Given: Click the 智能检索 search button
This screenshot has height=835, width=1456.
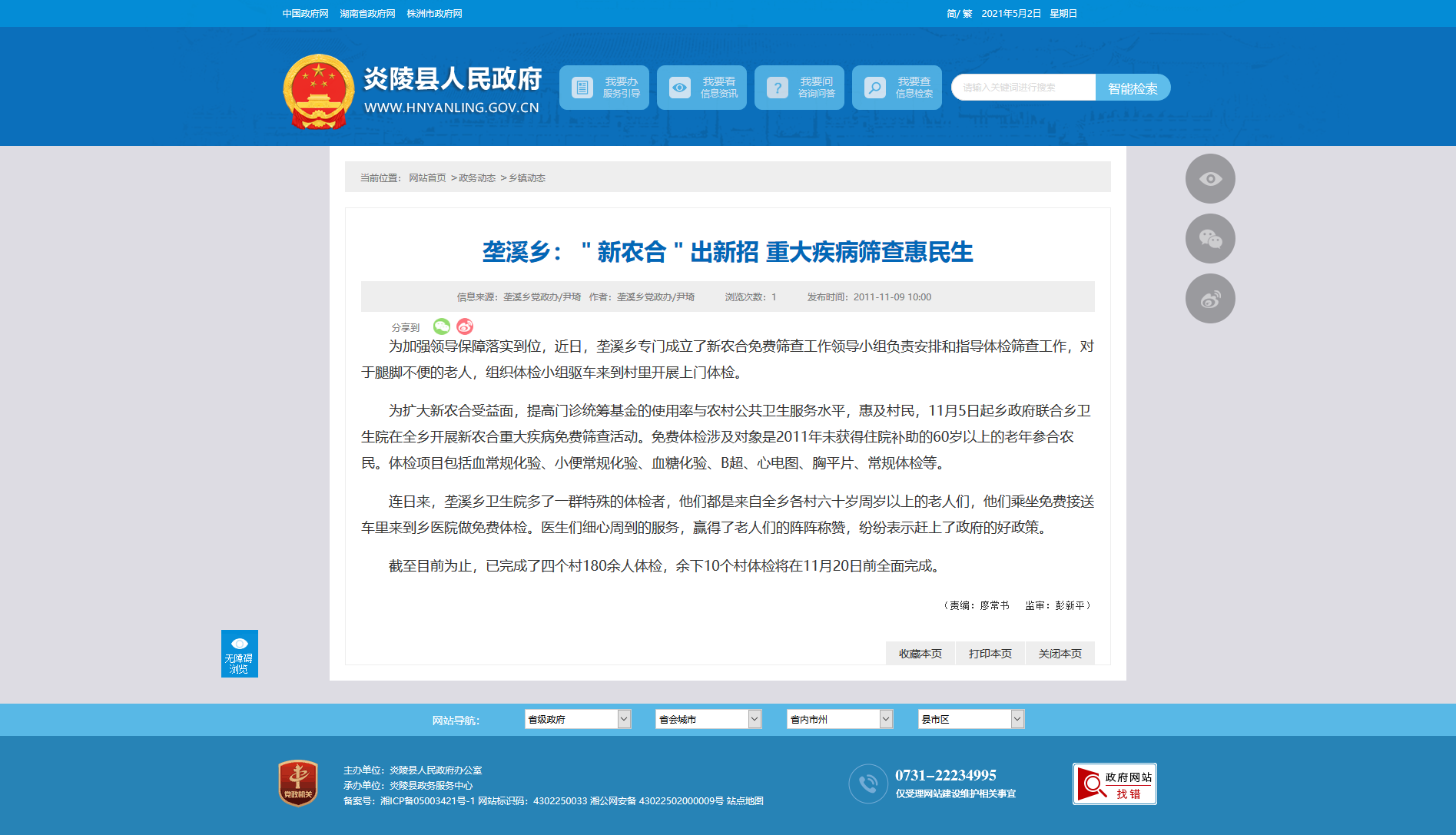Looking at the screenshot, I should (x=1133, y=88).
